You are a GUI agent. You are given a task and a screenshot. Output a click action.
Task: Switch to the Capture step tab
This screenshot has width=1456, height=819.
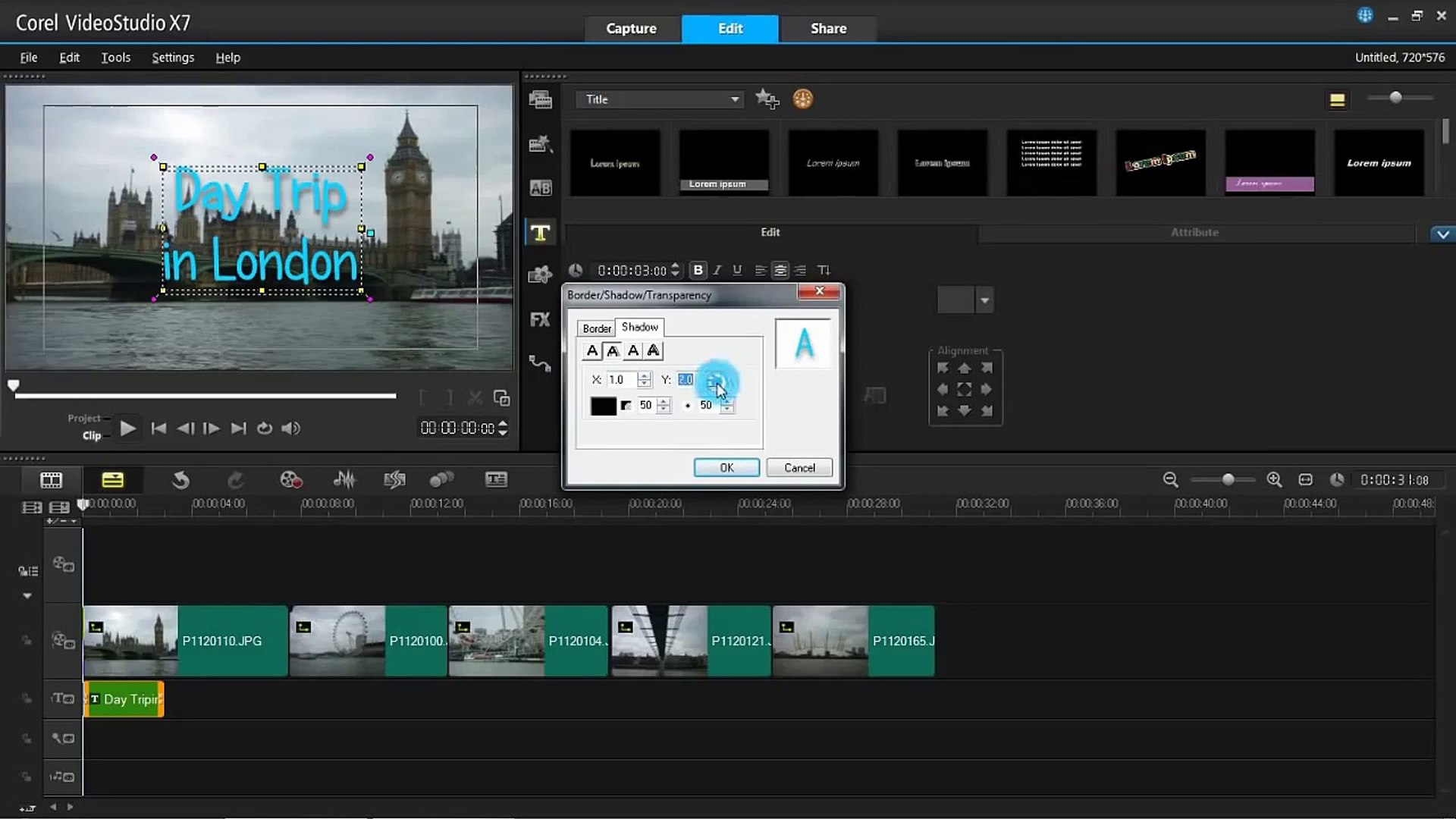click(x=631, y=28)
